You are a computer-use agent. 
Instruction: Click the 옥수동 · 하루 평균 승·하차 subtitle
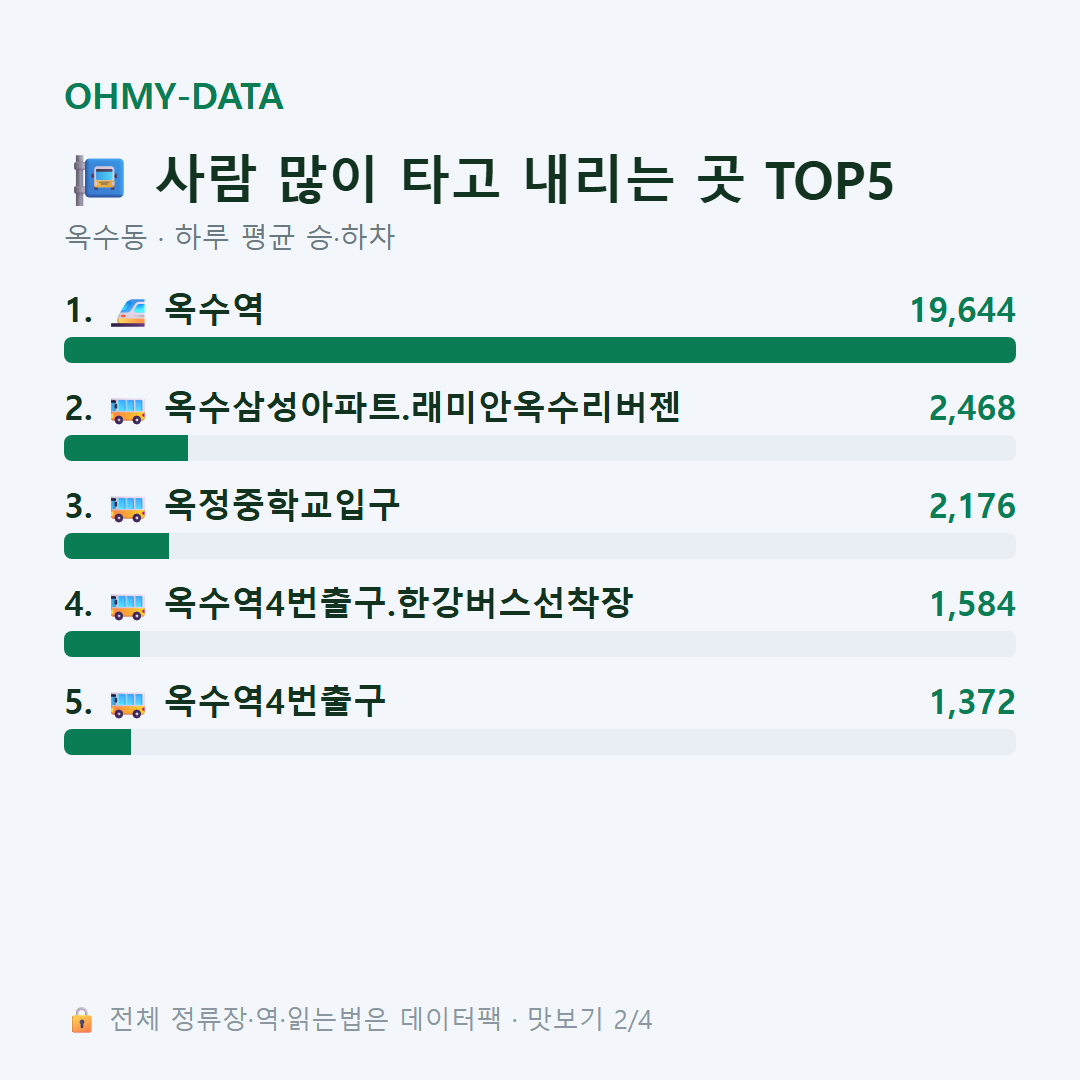pyautogui.click(x=229, y=237)
